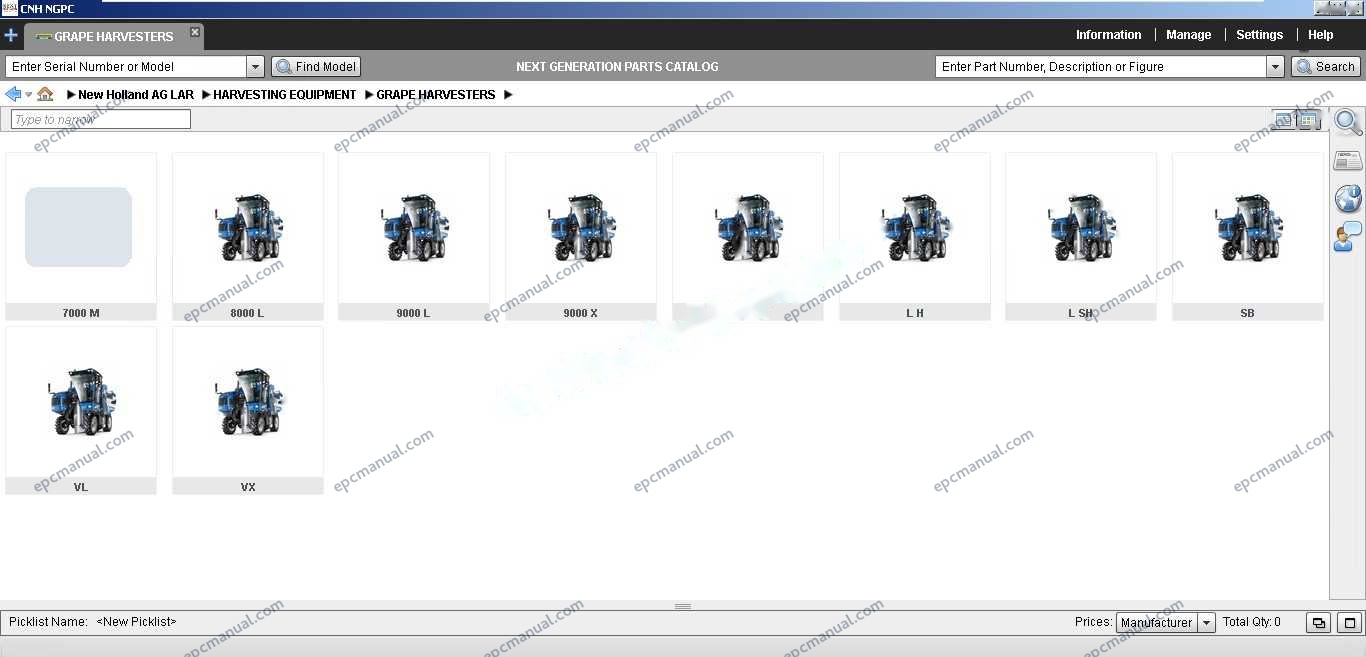Go to catalog home via house icon
This screenshot has height=657, width=1366.
[45, 94]
